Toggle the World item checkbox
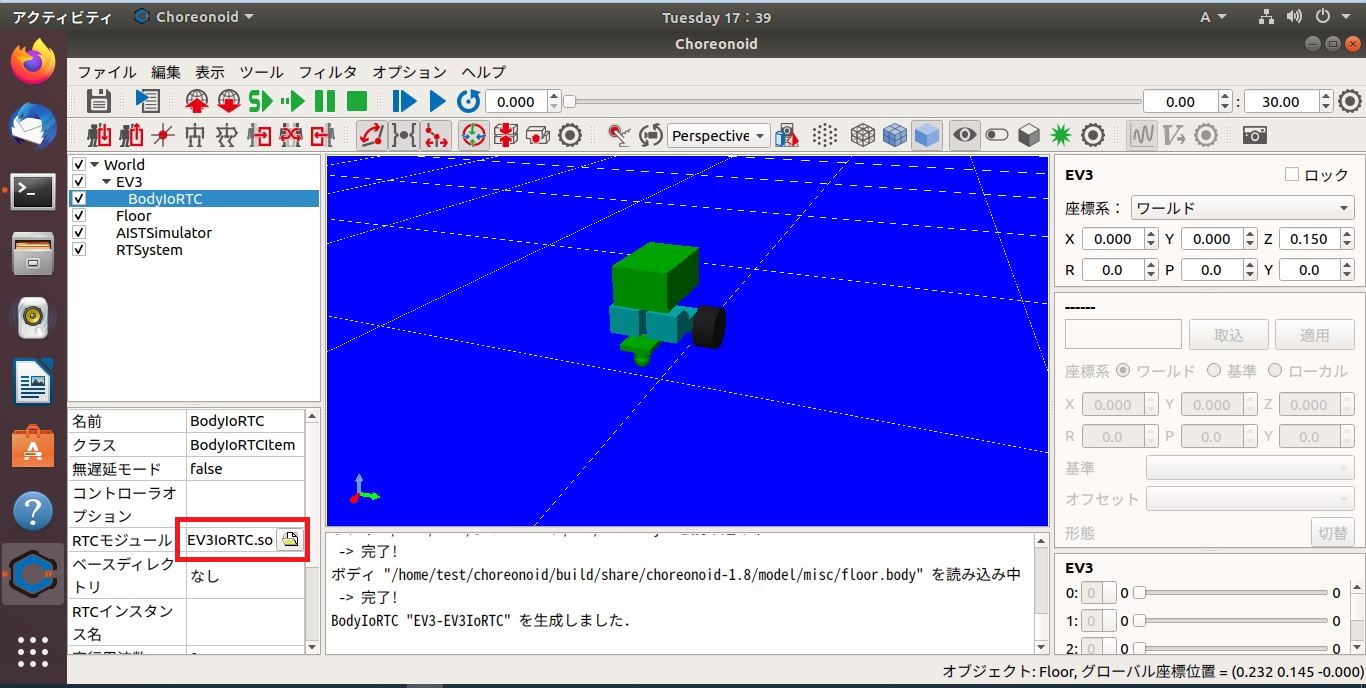This screenshot has width=1366, height=688. pyautogui.click(x=79, y=165)
